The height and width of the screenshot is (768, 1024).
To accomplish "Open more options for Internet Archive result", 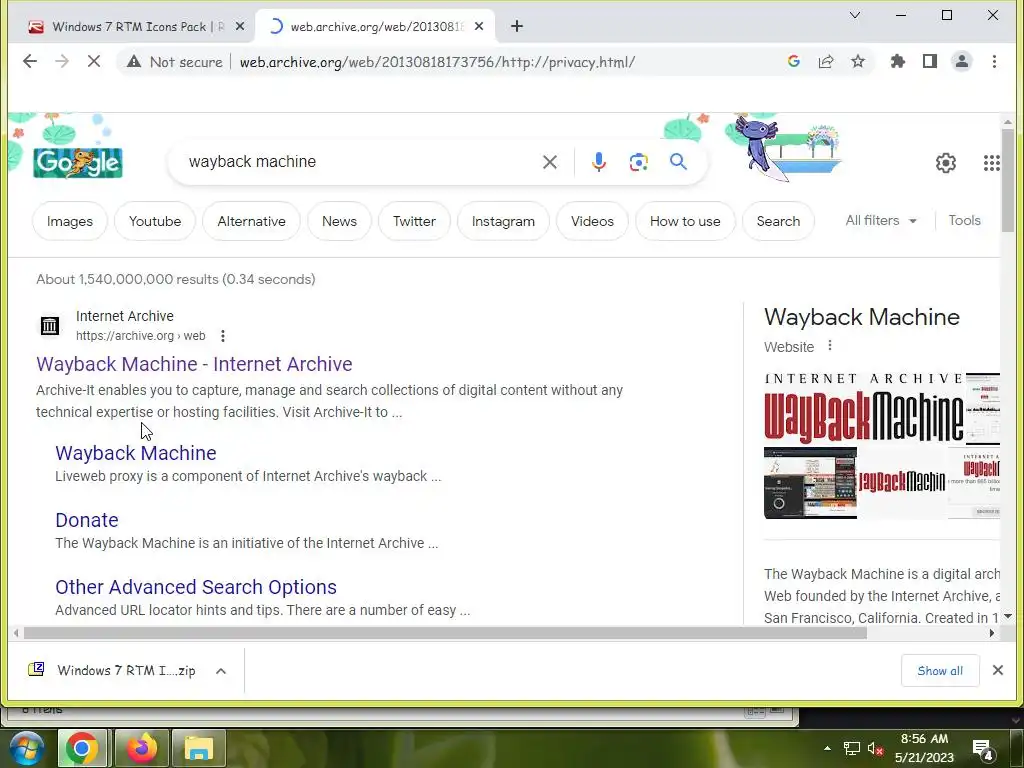I will coord(223,336).
